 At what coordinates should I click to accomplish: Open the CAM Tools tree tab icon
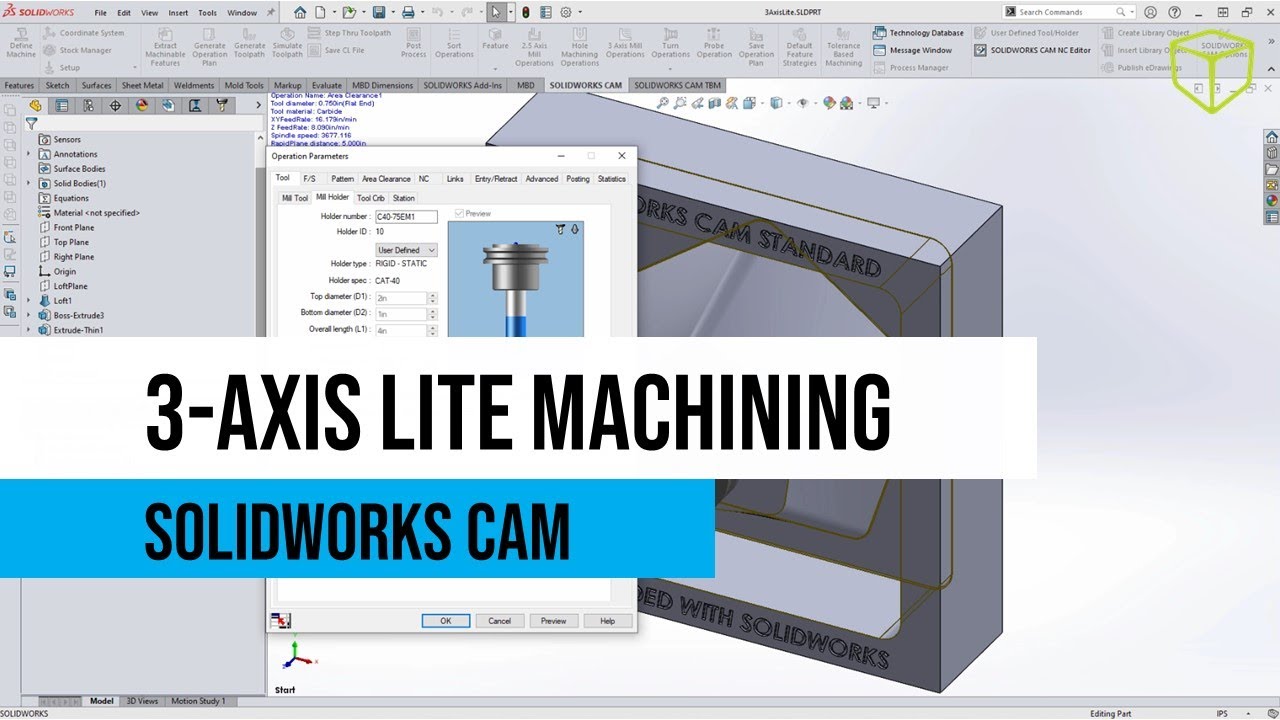pos(221,105)
